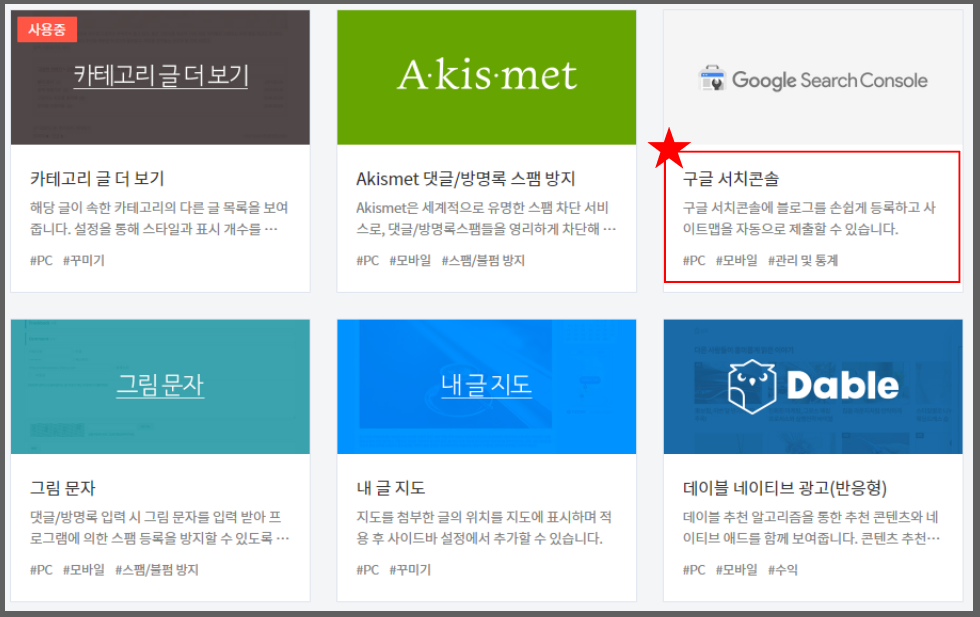
Task: Open the 카테고리 글 더 보기 banner thumbnail
Action: pos(160,77)
